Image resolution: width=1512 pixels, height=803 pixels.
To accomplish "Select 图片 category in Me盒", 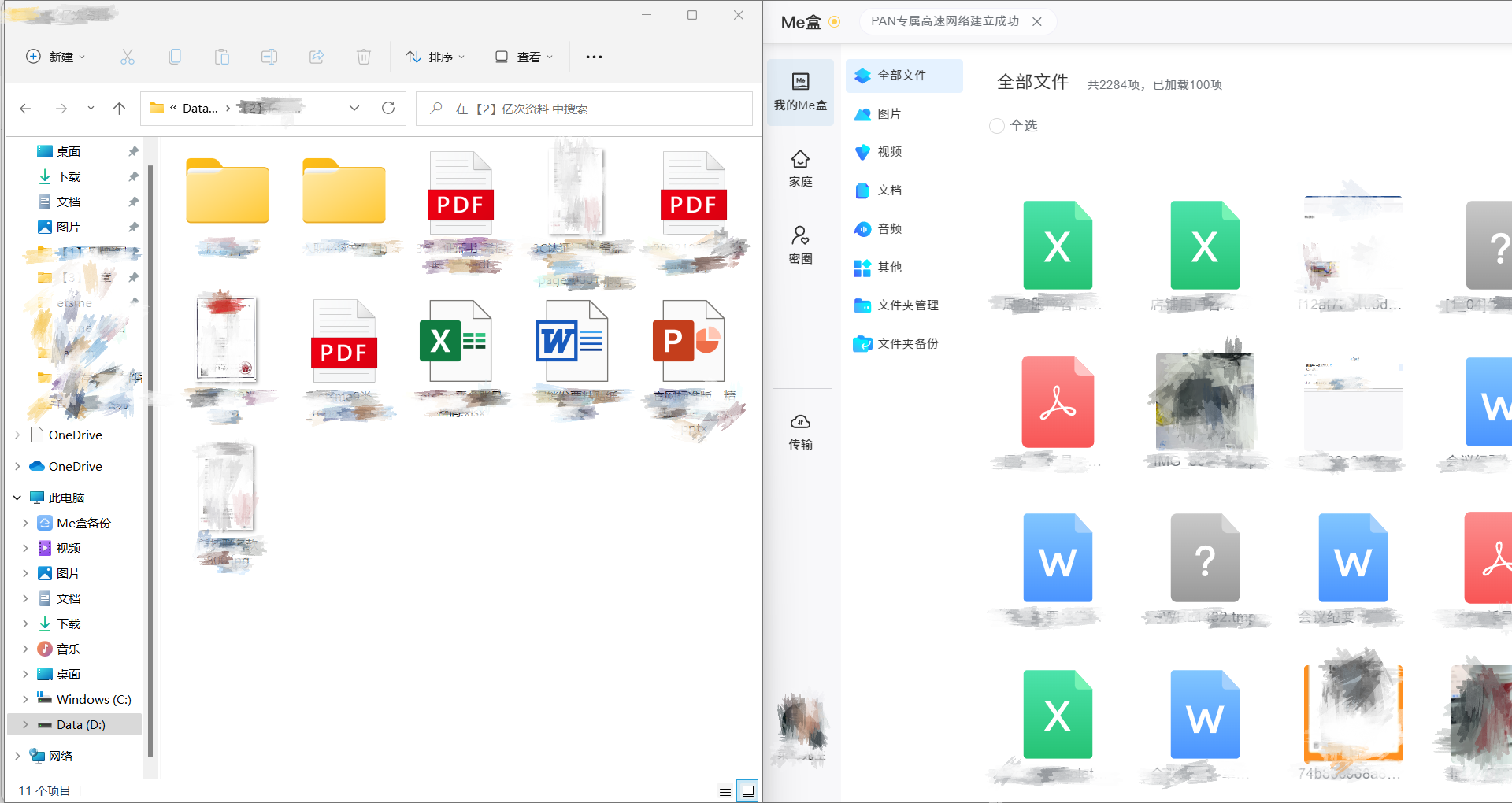I will (x=904, y=114).
